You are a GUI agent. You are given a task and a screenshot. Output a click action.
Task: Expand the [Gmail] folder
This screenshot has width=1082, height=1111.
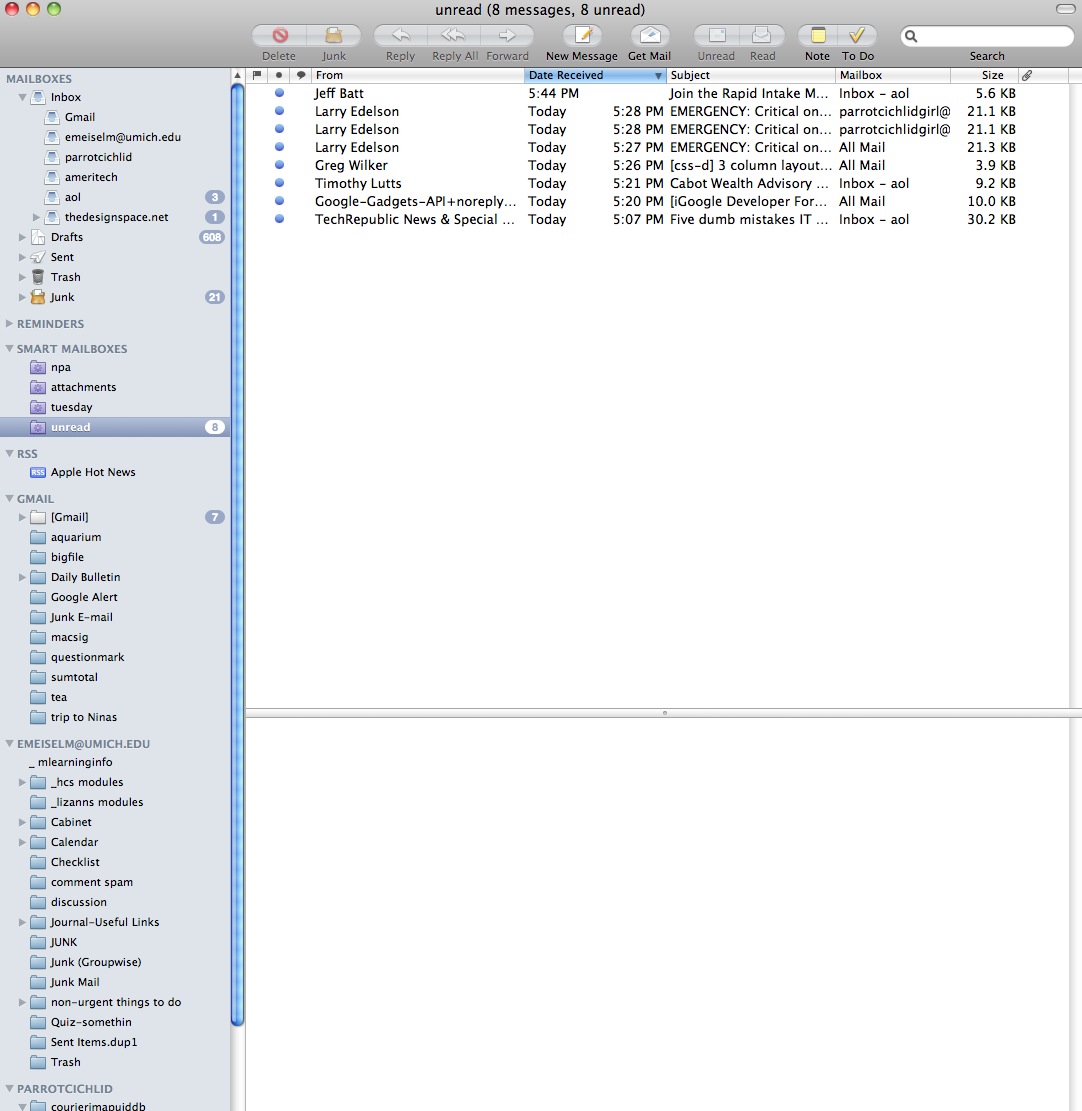[23, 517]
